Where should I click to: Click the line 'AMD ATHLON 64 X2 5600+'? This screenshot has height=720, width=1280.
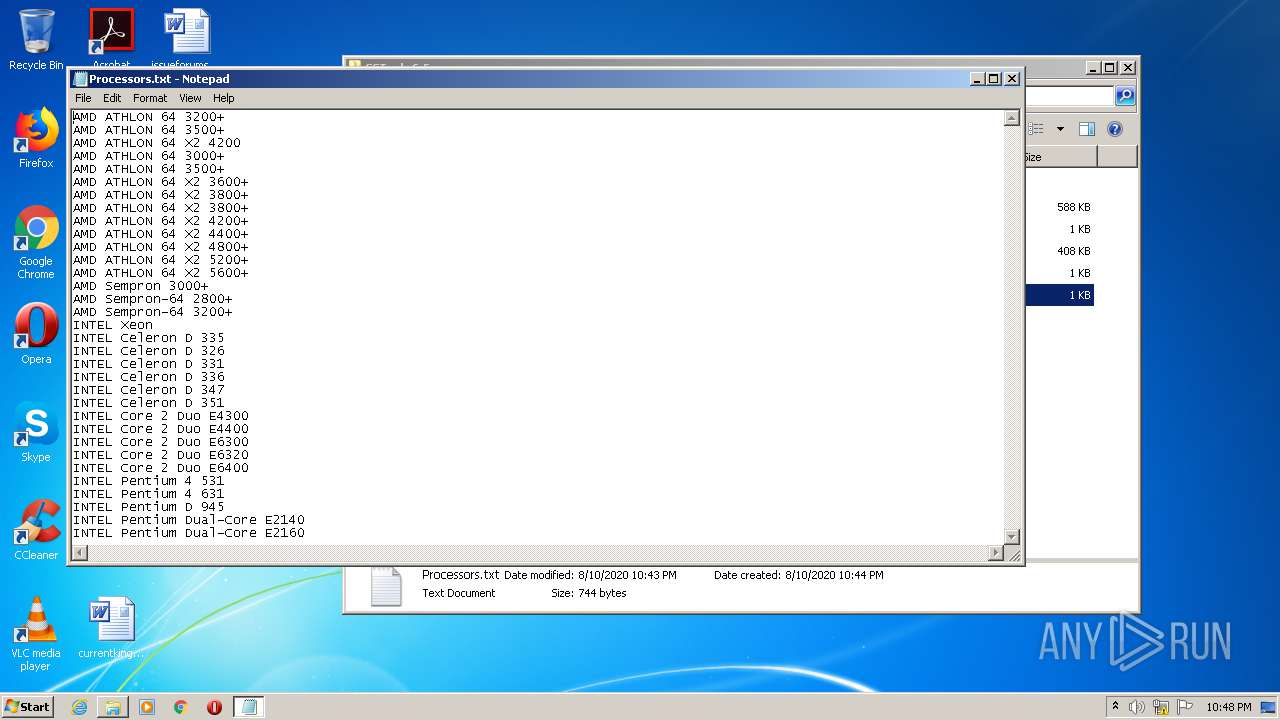pos(161,273)
